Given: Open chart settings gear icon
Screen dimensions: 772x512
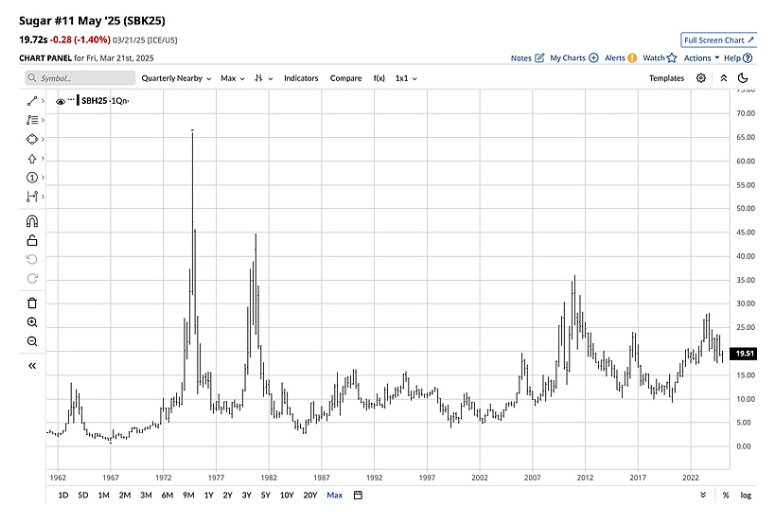Looking at the screenshot, I should coord(701,78).
